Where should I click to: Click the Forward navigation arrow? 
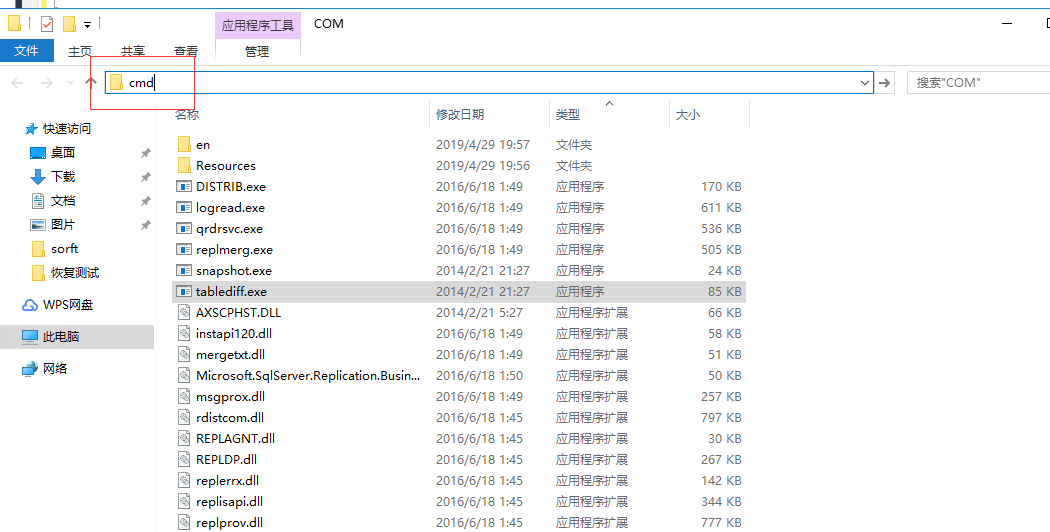[46, 82]
